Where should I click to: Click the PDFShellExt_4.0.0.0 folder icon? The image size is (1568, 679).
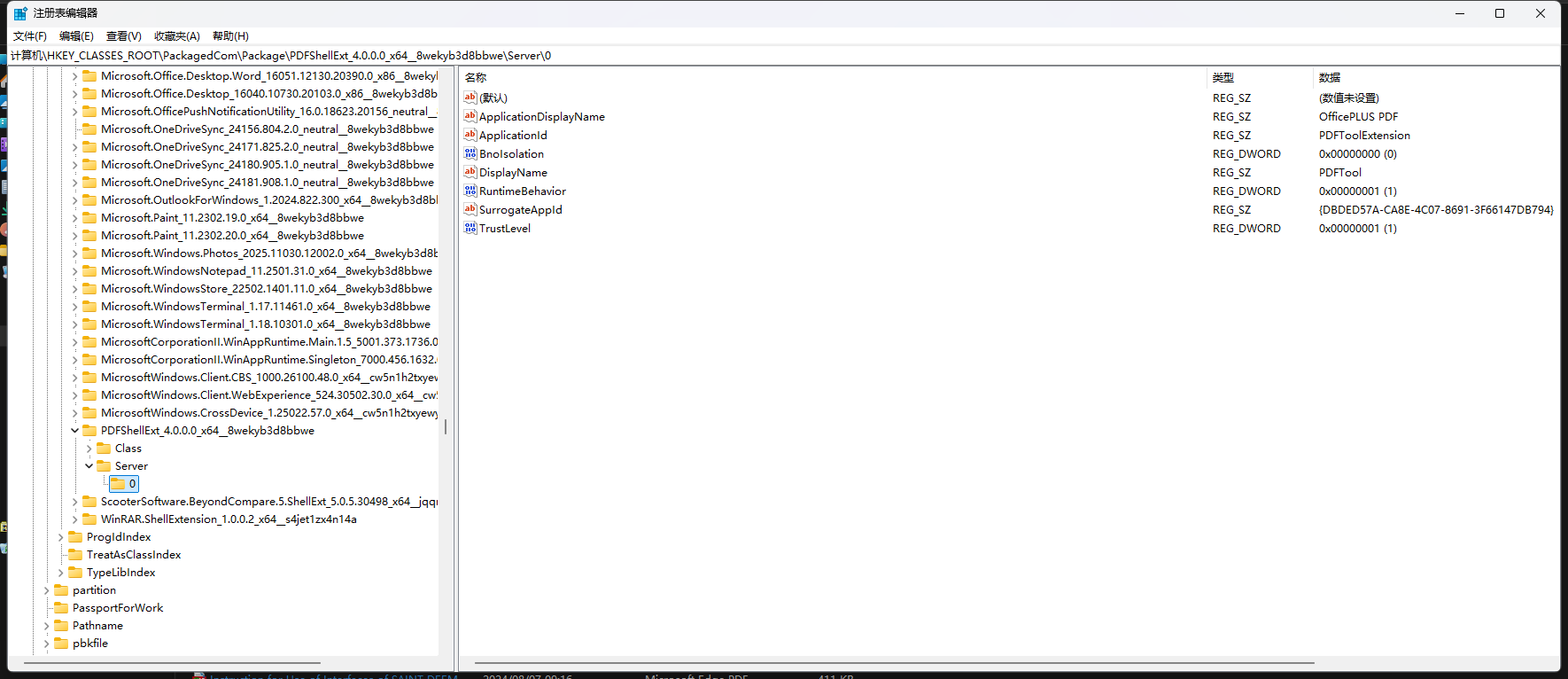click(89, 430)
